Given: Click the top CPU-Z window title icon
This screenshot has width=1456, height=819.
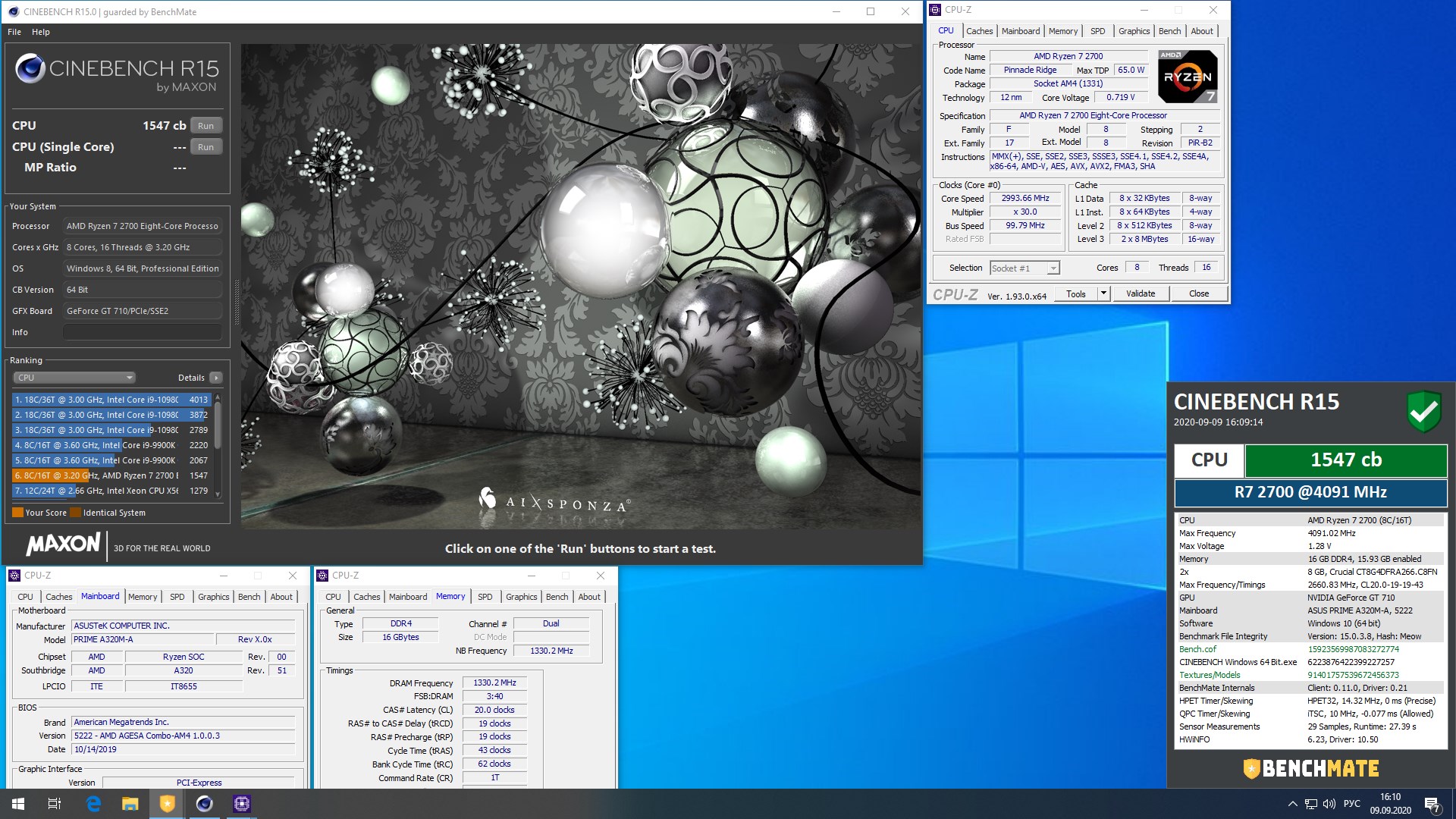Looking at the screenshot, I should 936,10.
